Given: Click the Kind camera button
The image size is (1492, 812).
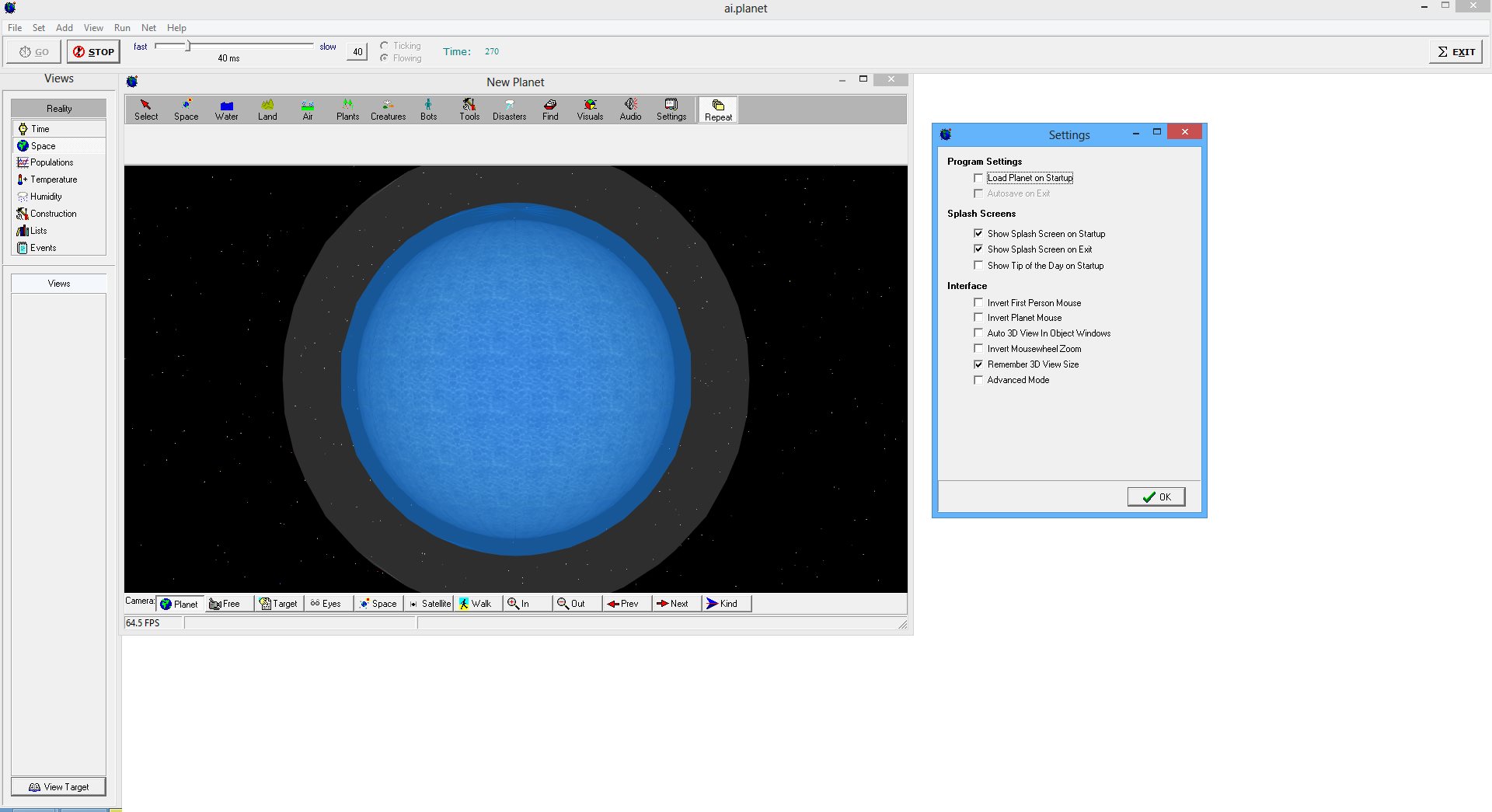Looking at the screenshot, I should coord(727,604).
